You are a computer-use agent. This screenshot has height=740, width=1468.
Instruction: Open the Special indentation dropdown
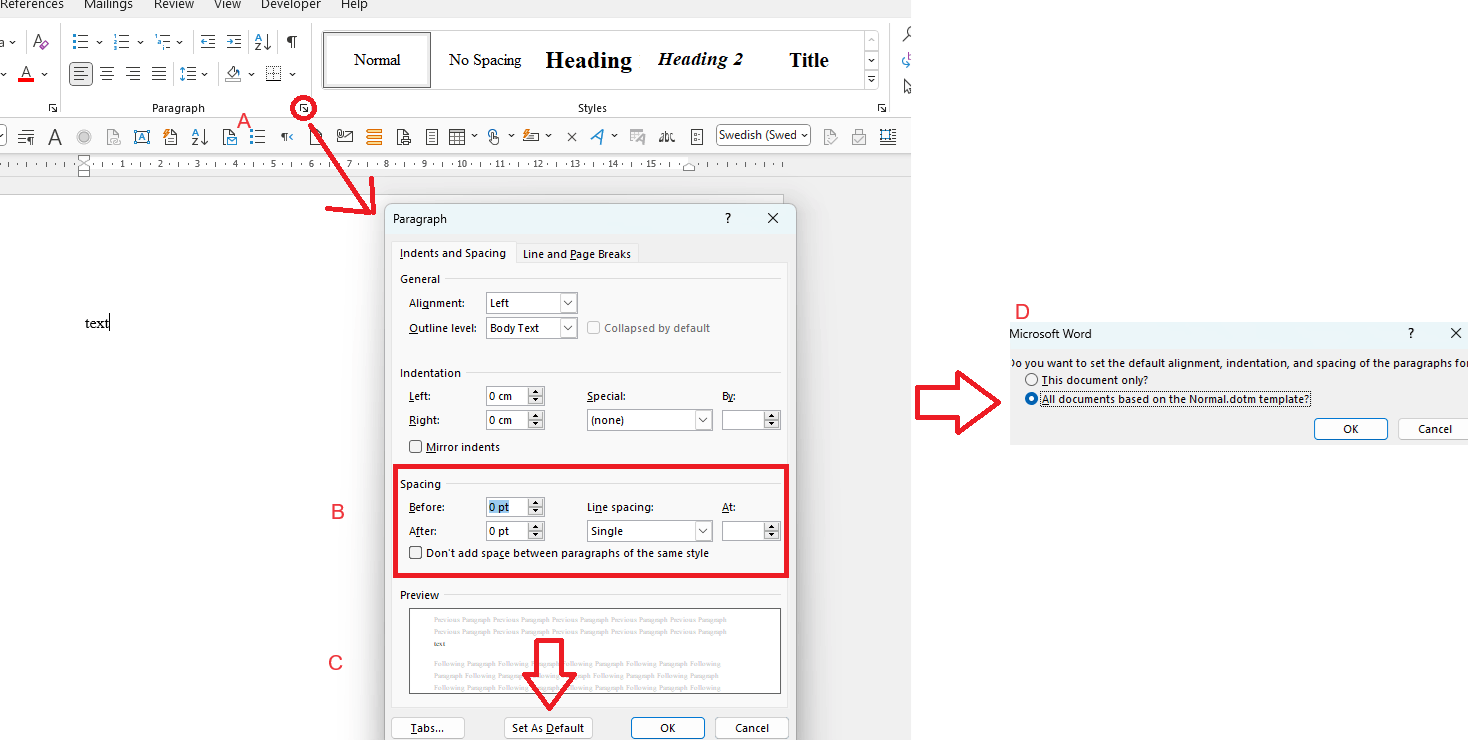(703, 420)
